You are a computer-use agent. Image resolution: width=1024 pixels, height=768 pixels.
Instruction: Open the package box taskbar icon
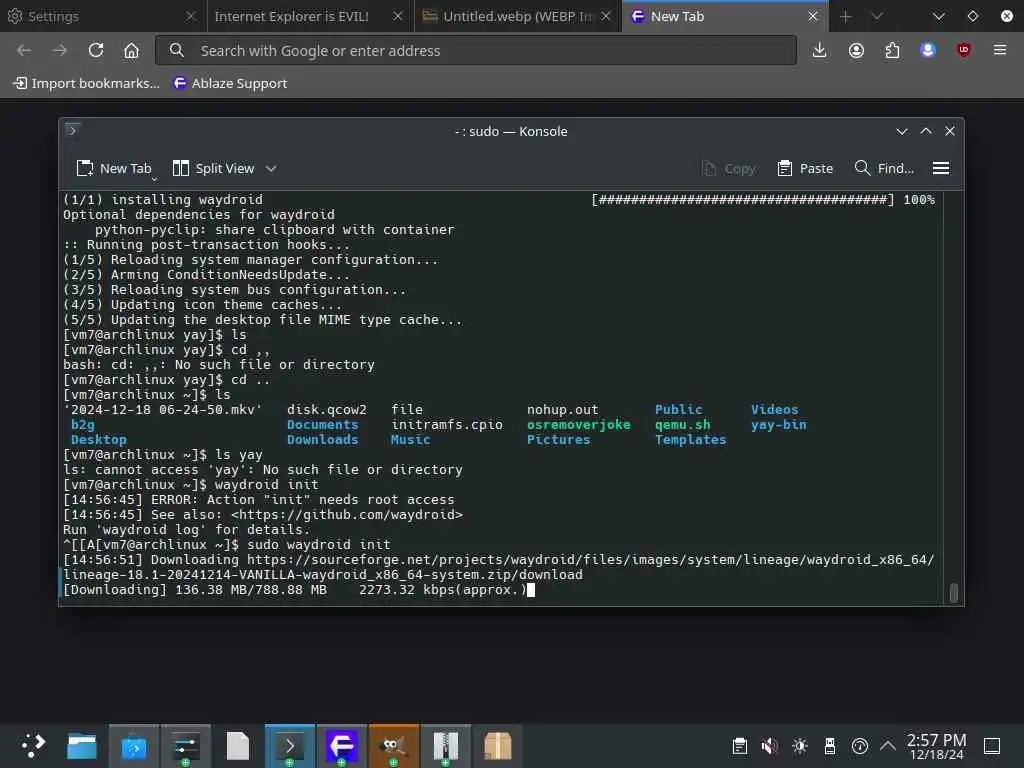coord(498,745)
